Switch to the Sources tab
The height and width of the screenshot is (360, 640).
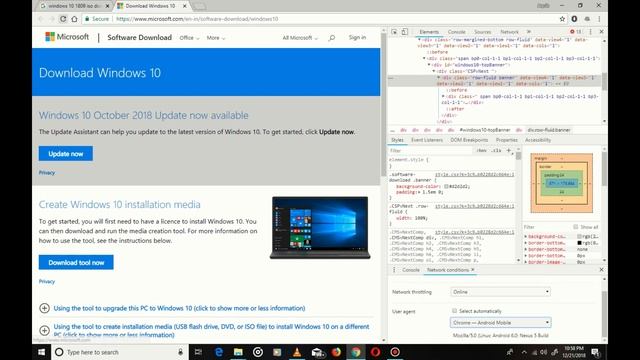[x=482, y=32]
